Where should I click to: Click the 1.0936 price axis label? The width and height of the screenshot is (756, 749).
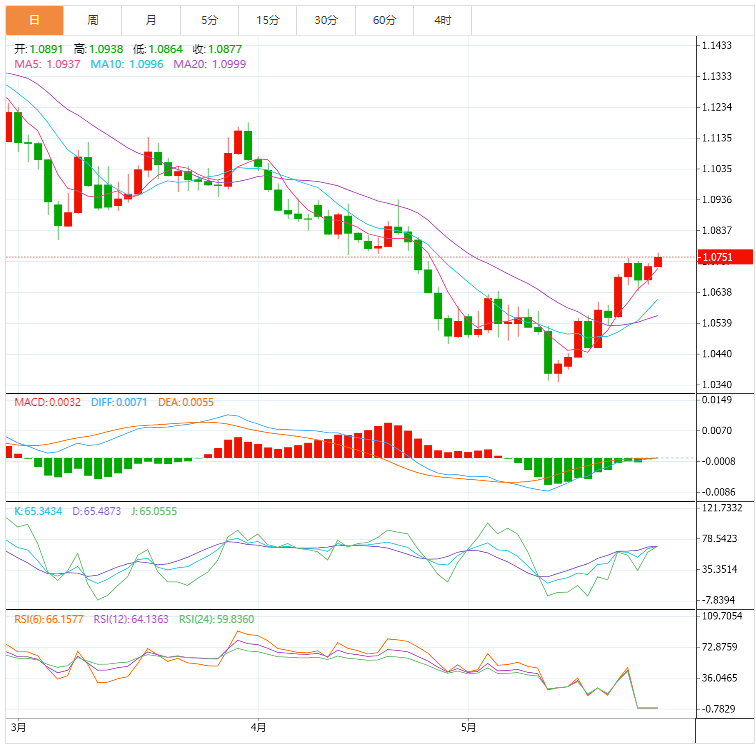click(716, 200)
